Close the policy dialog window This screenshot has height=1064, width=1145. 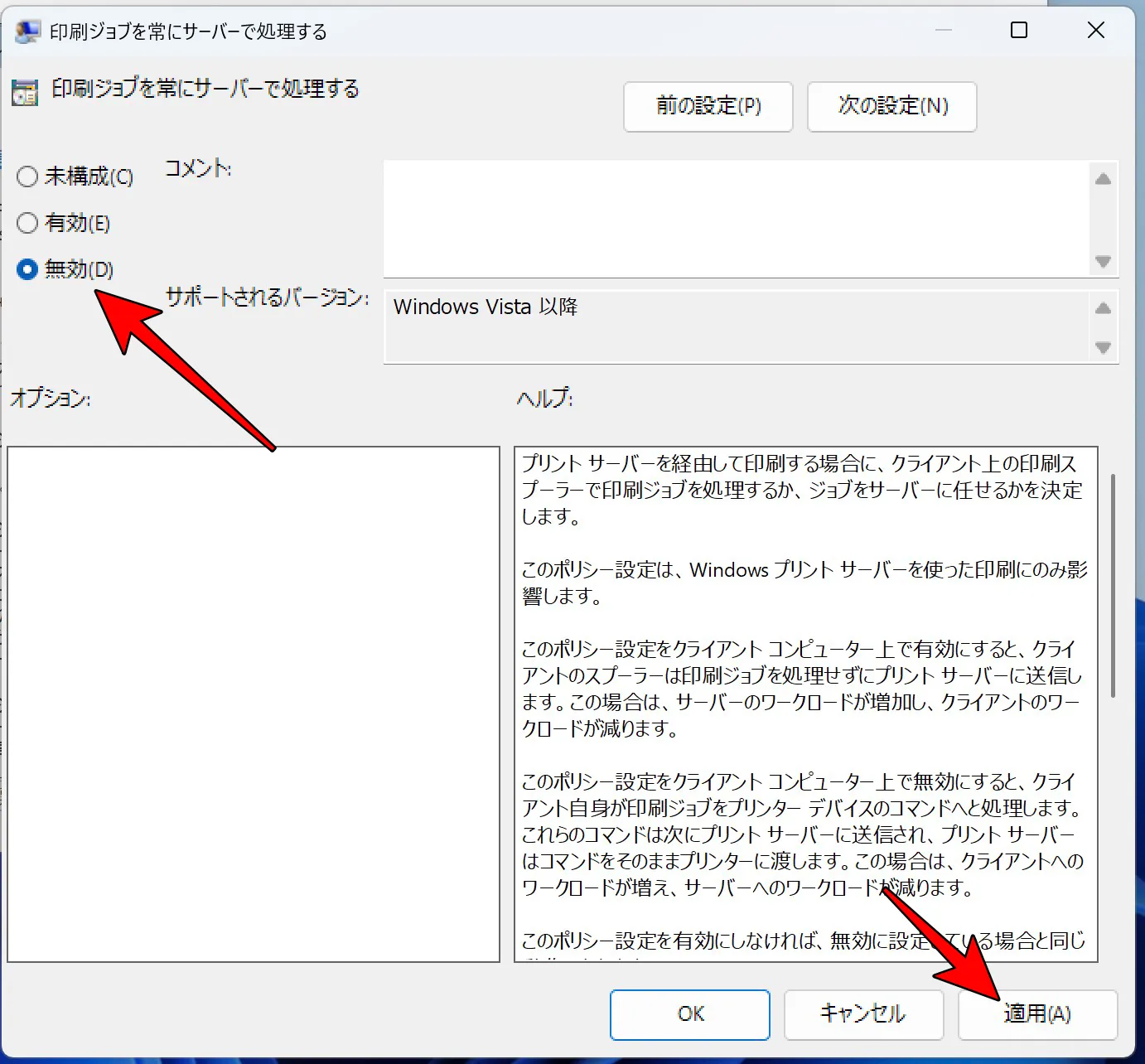[1095, 31]
